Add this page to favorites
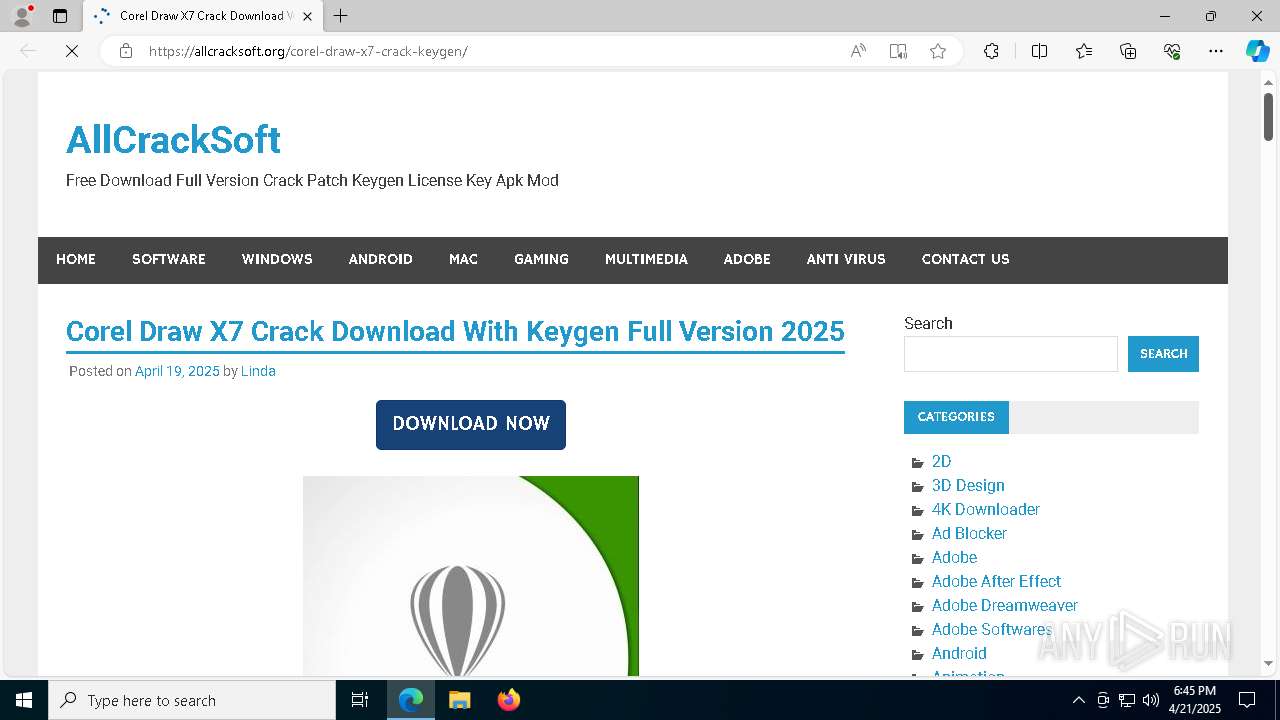 (x=938, y=51)
